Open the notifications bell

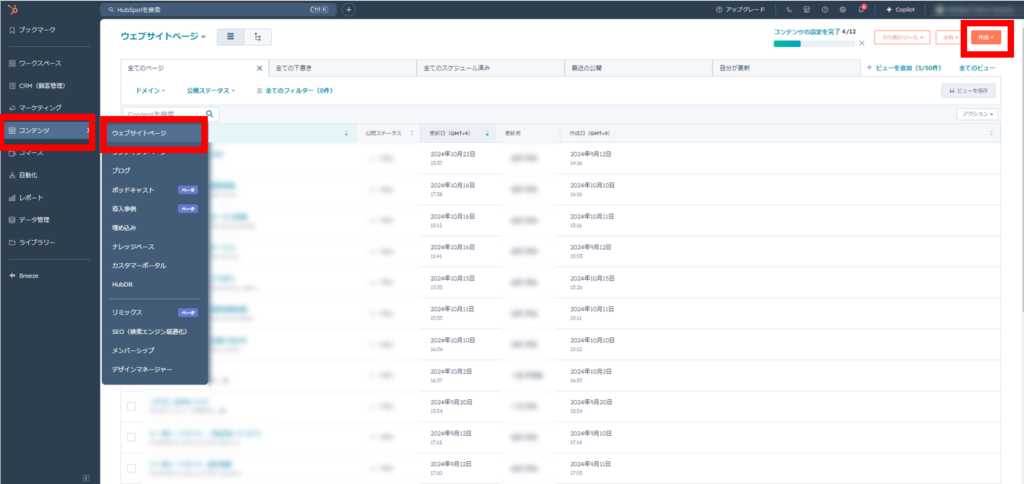click(x=859, y=9)
